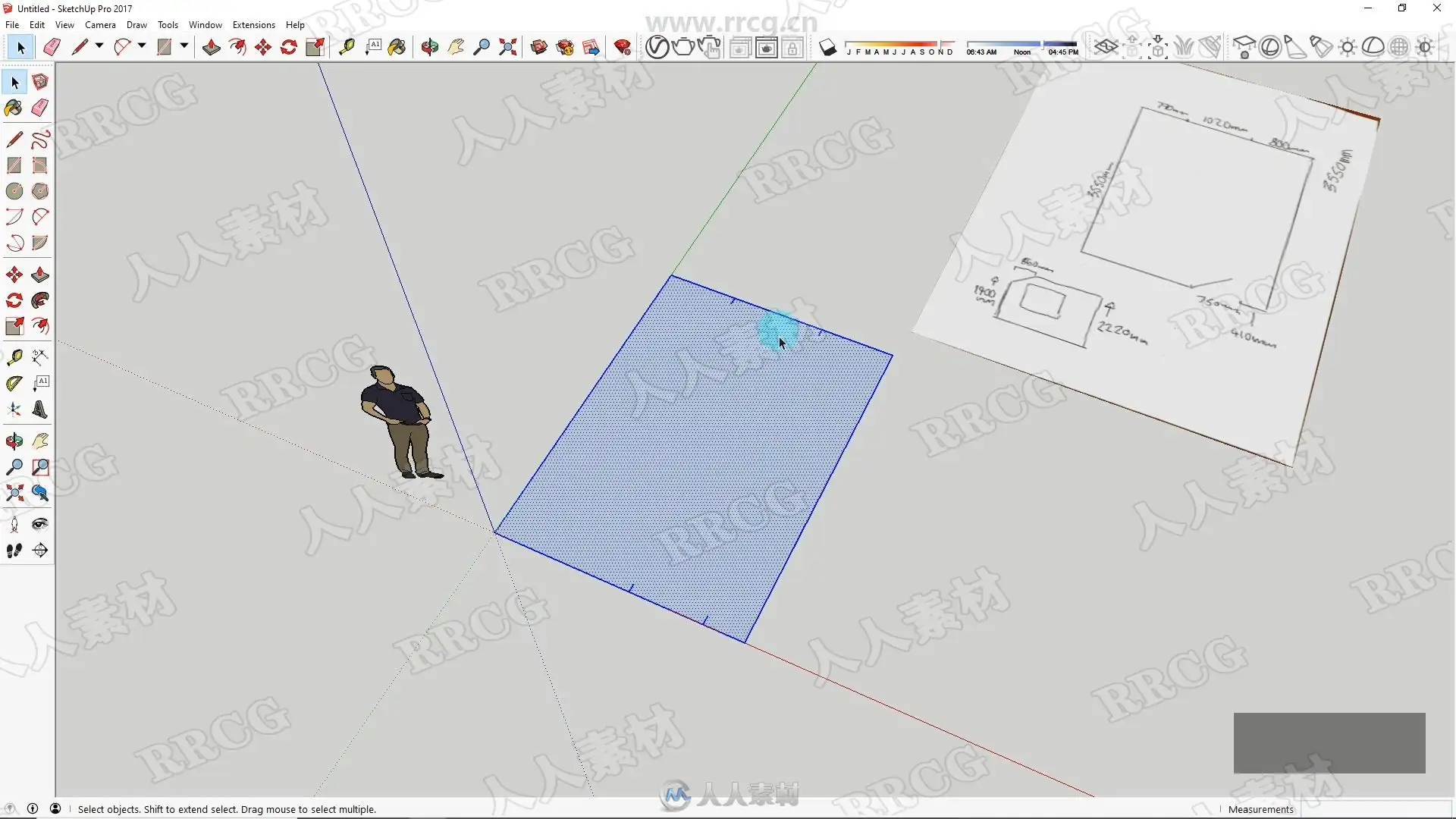Send model to LayOut
Screen dimensions: 1456x819
point(591,47)
